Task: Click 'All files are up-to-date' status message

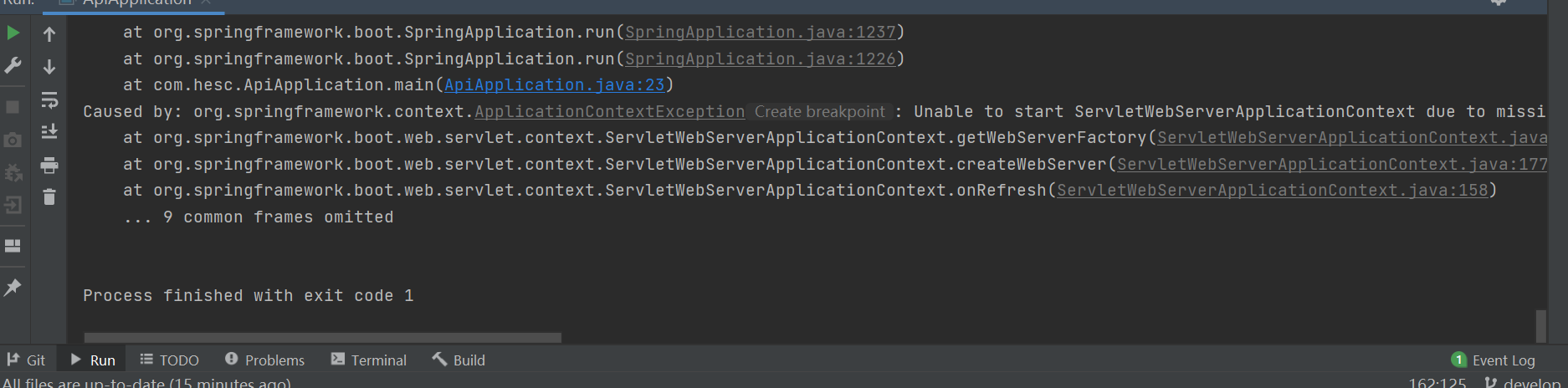Action: (146, 382)
